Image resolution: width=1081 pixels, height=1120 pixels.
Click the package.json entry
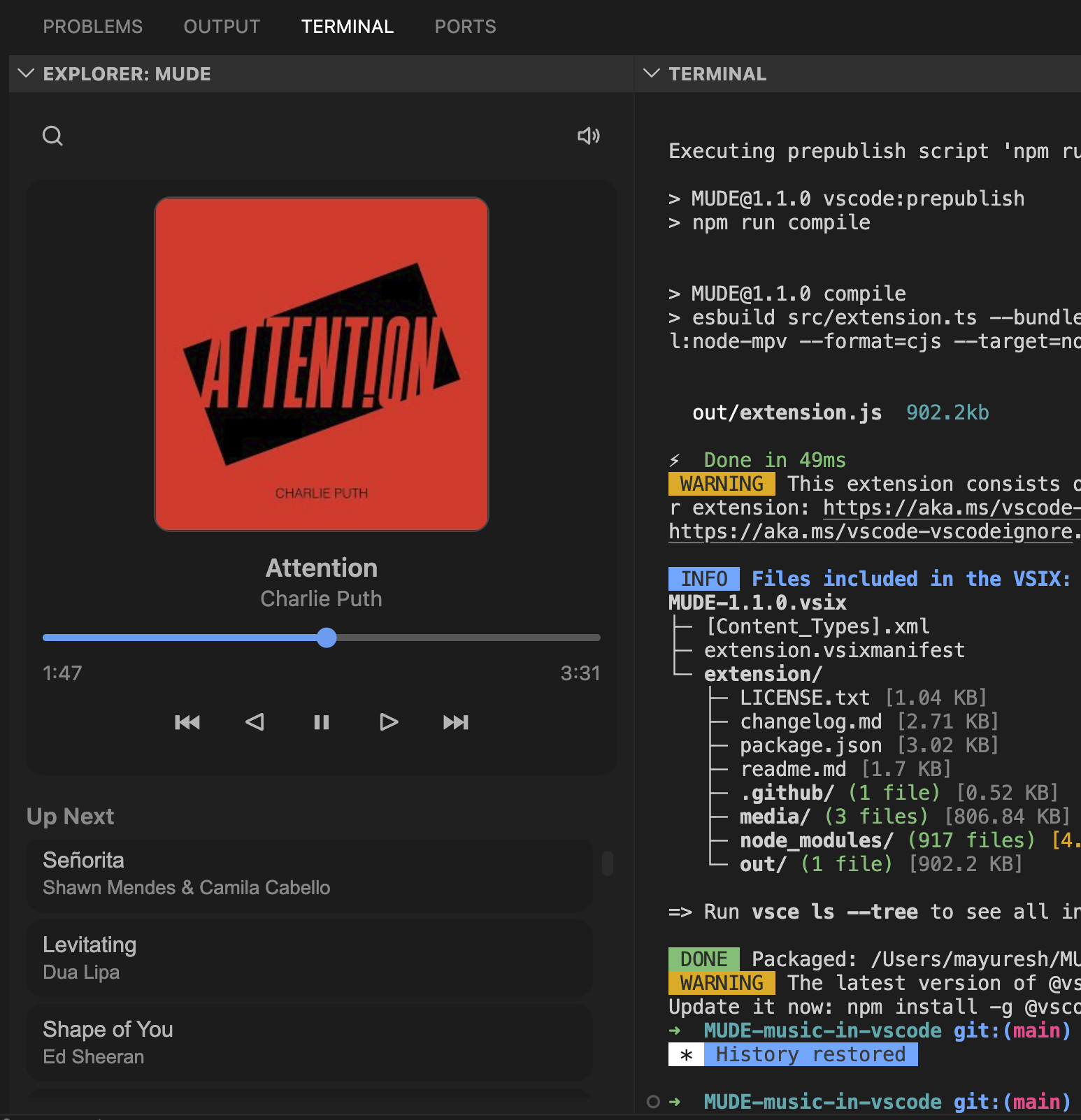coord(811,745)
